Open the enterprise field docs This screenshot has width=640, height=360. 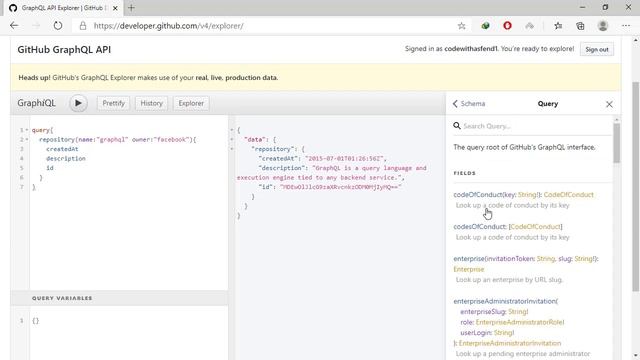(x=469, y=259)
